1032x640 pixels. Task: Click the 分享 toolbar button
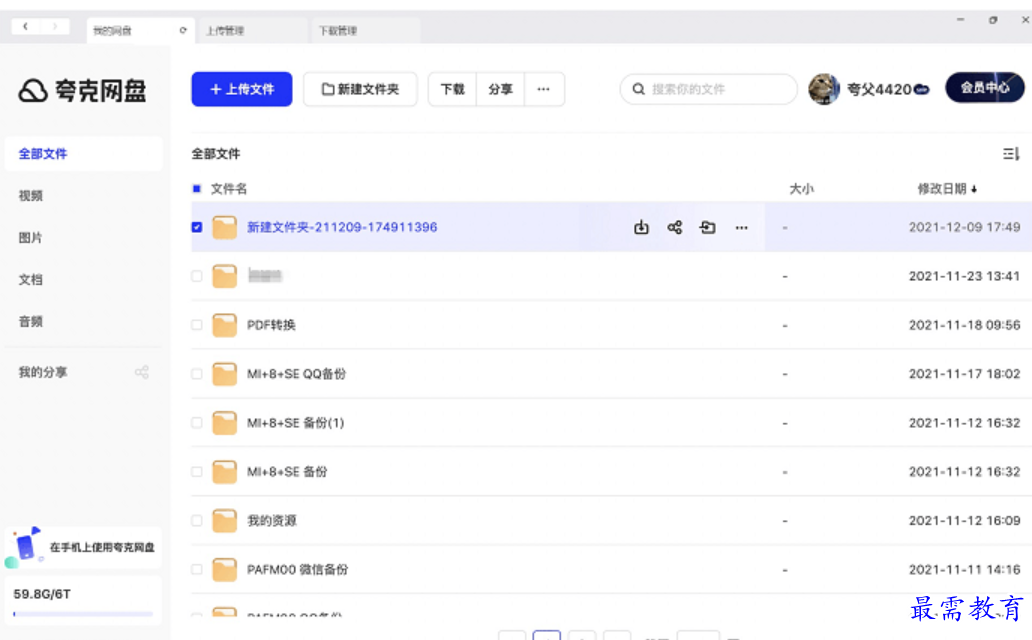[x=500, y=89]
